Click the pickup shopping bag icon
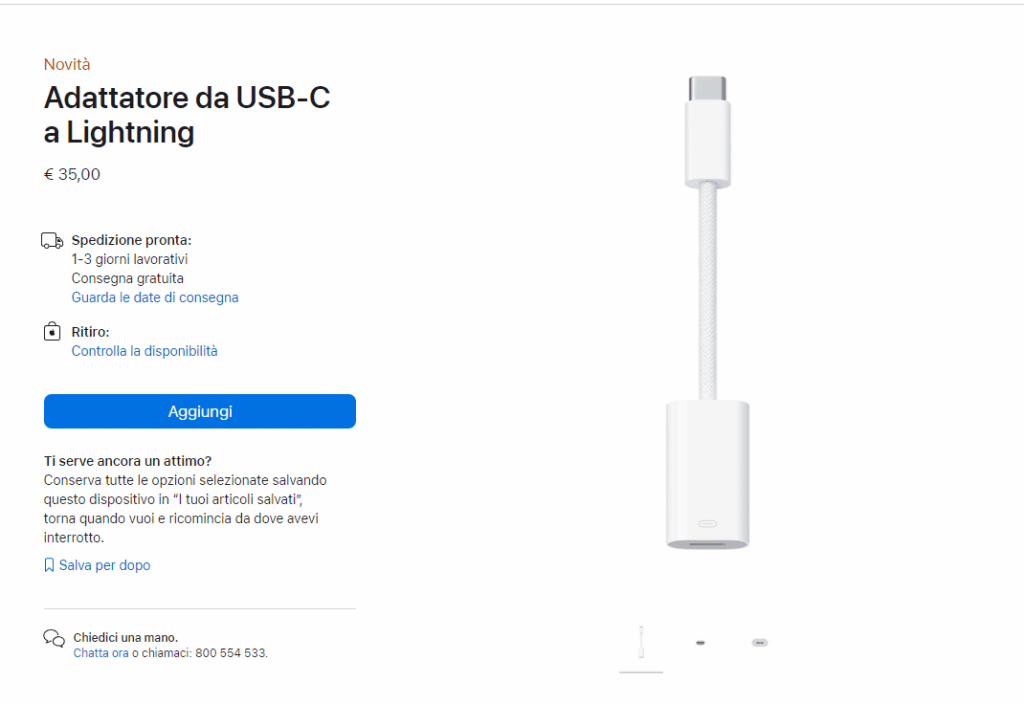 (52, 332)
